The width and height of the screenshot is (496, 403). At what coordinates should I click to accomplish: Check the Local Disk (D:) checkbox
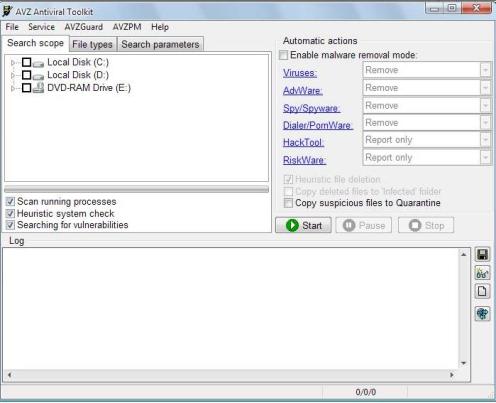coord(26,75)
